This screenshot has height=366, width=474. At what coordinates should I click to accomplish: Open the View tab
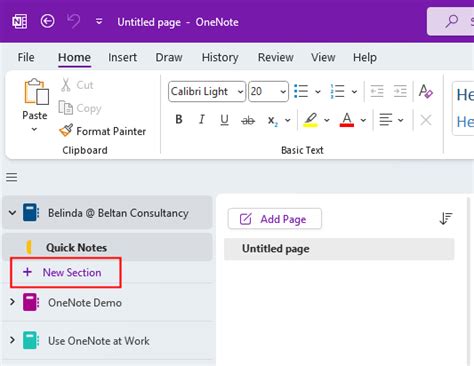[323, 57]
